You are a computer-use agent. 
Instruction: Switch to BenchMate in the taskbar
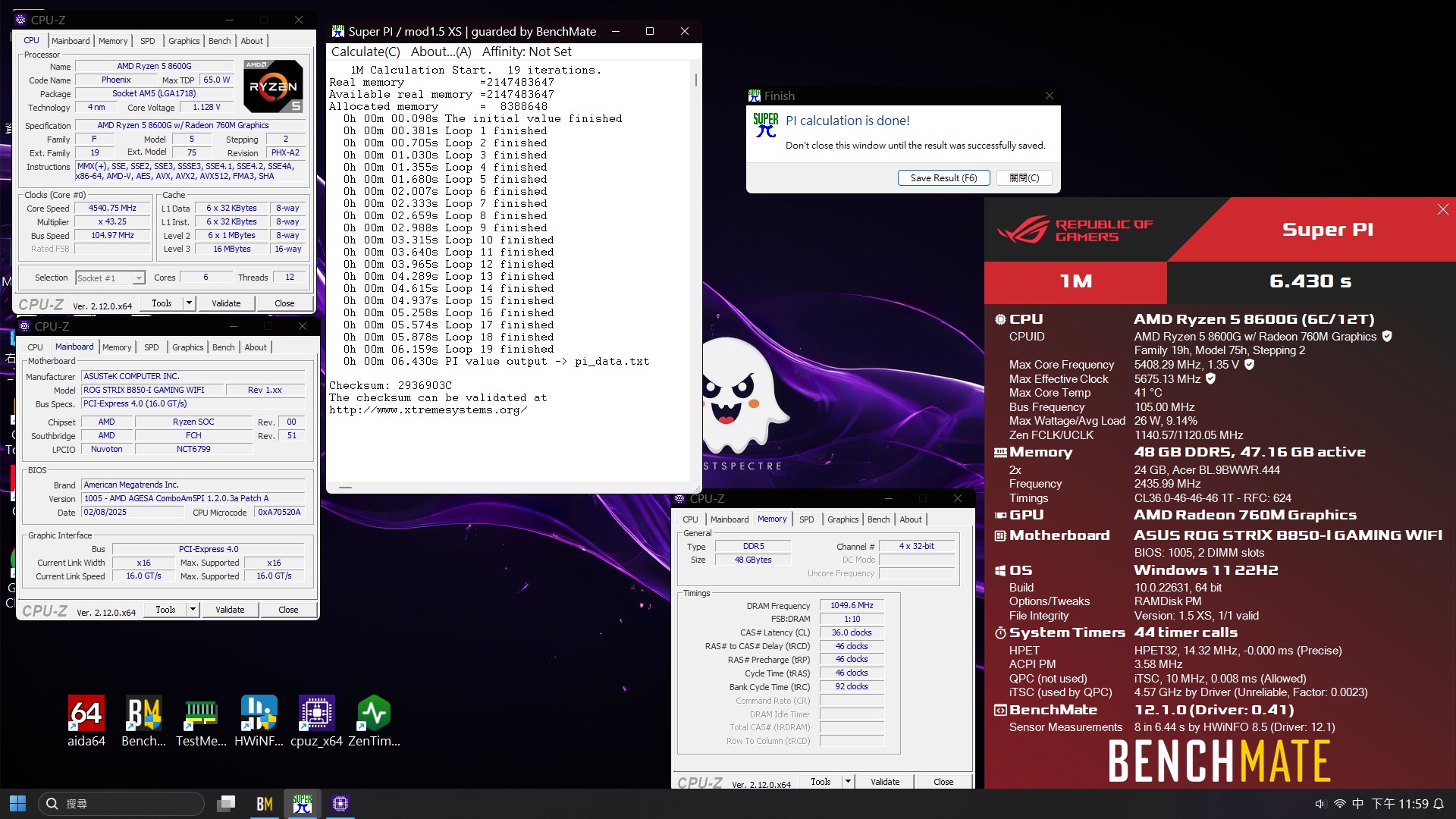click(264, 803)
